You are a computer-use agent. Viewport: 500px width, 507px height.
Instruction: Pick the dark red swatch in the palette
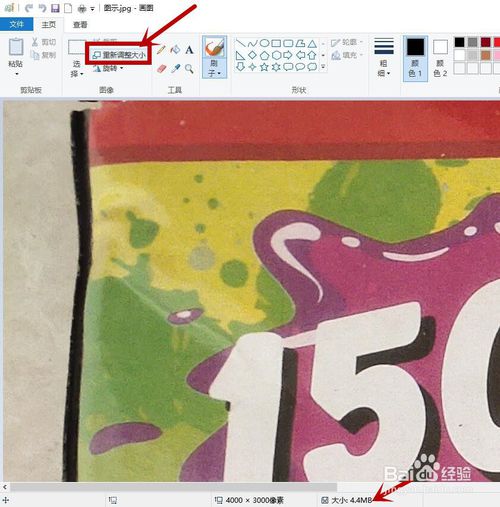click(486, 42)
